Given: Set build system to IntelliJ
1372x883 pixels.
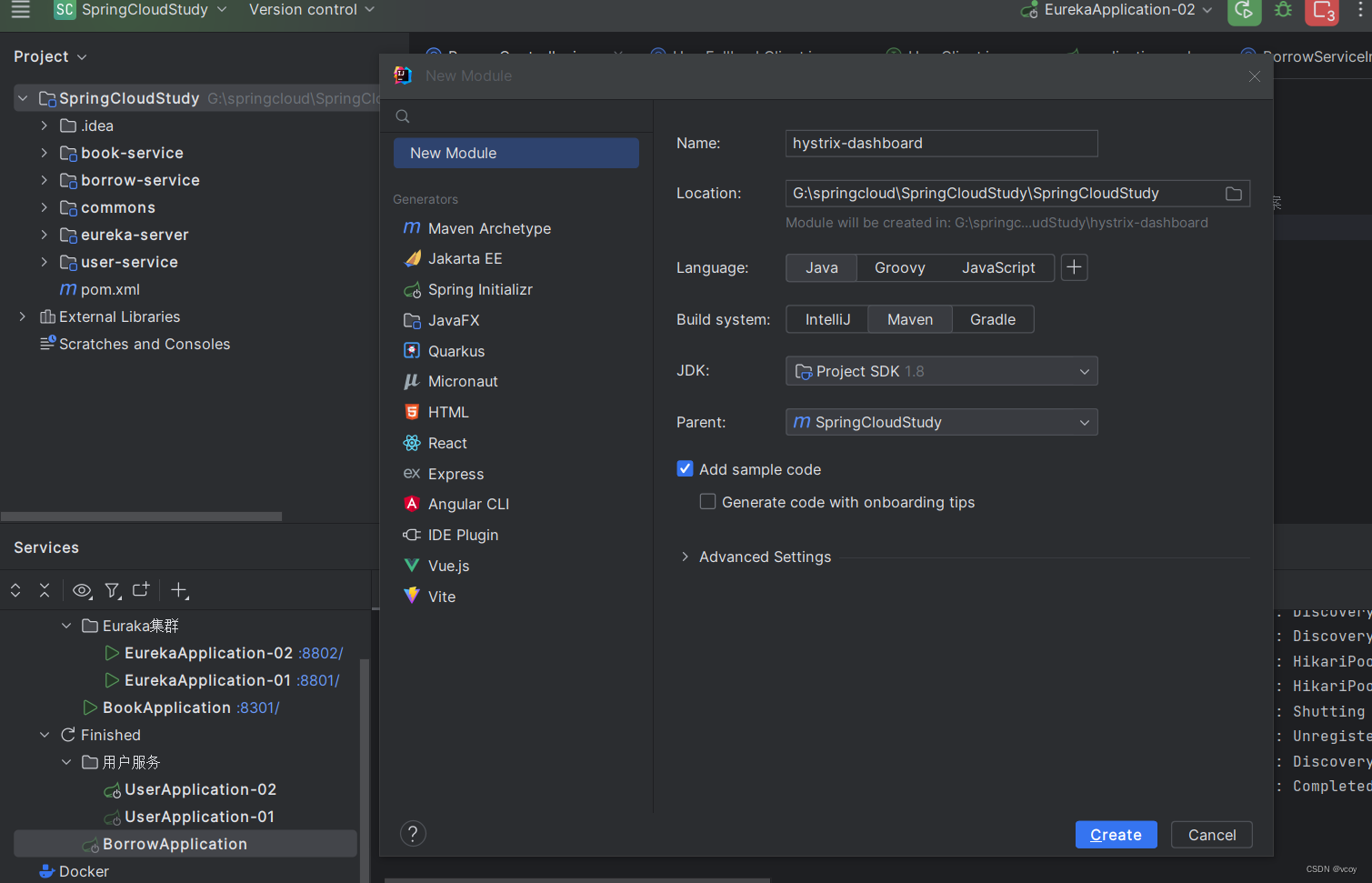Looking at the screenshot, I should click(x=827, y=319).
